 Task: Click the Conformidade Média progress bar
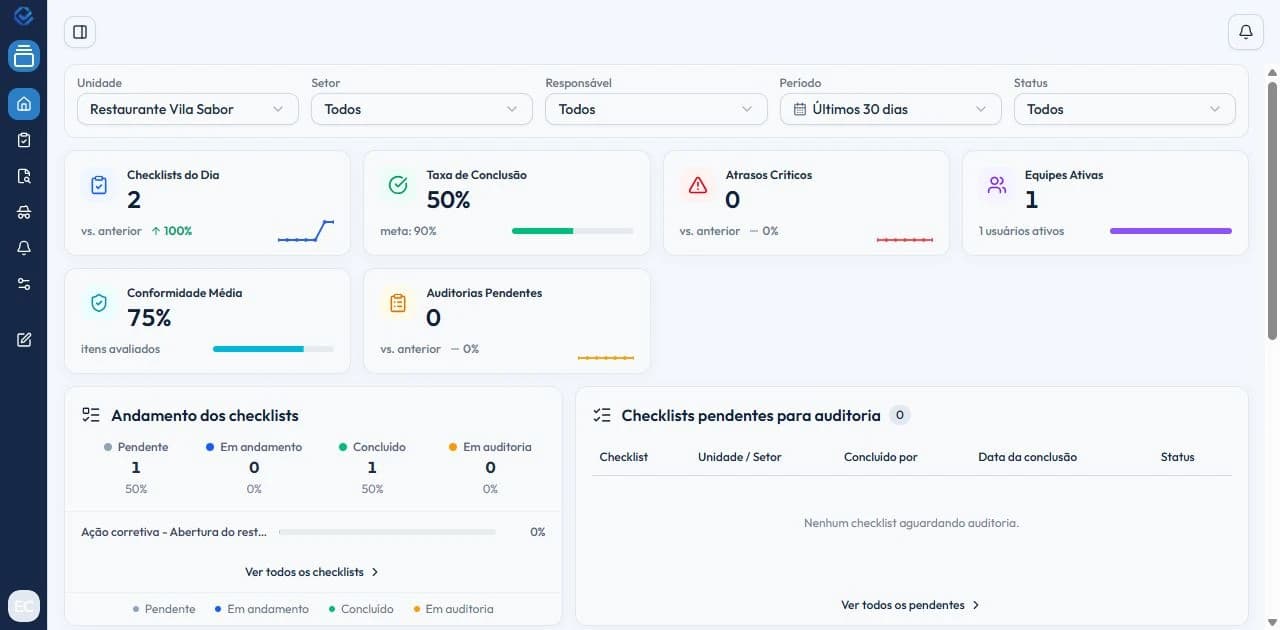coord(273,349)
